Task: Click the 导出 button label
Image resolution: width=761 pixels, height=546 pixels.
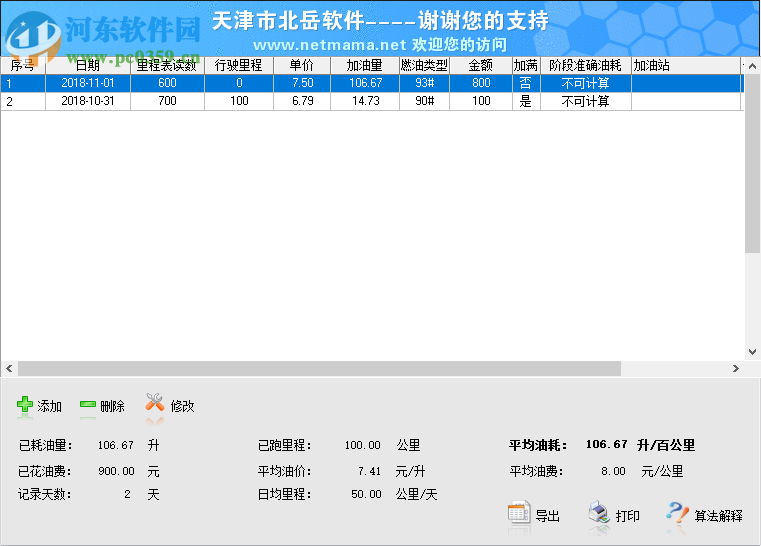Action: pyautogui.click(x=547, y=516)
